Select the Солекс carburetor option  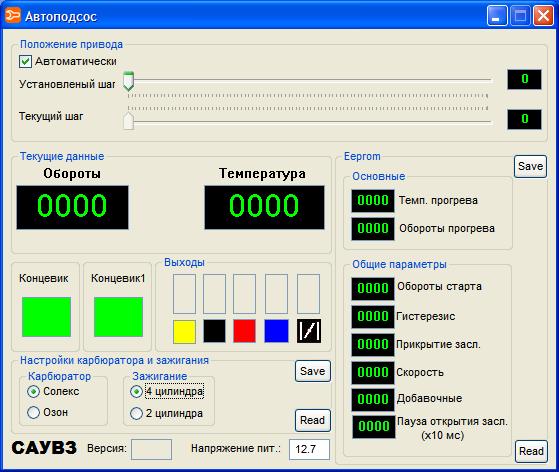point(33,391)
